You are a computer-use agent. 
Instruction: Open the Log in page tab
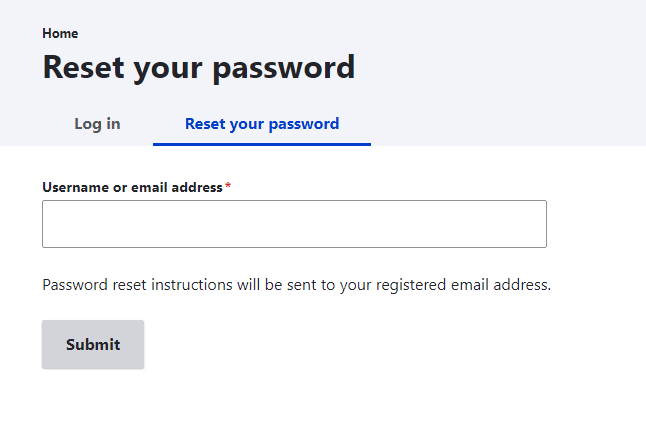tap(97, 124)
